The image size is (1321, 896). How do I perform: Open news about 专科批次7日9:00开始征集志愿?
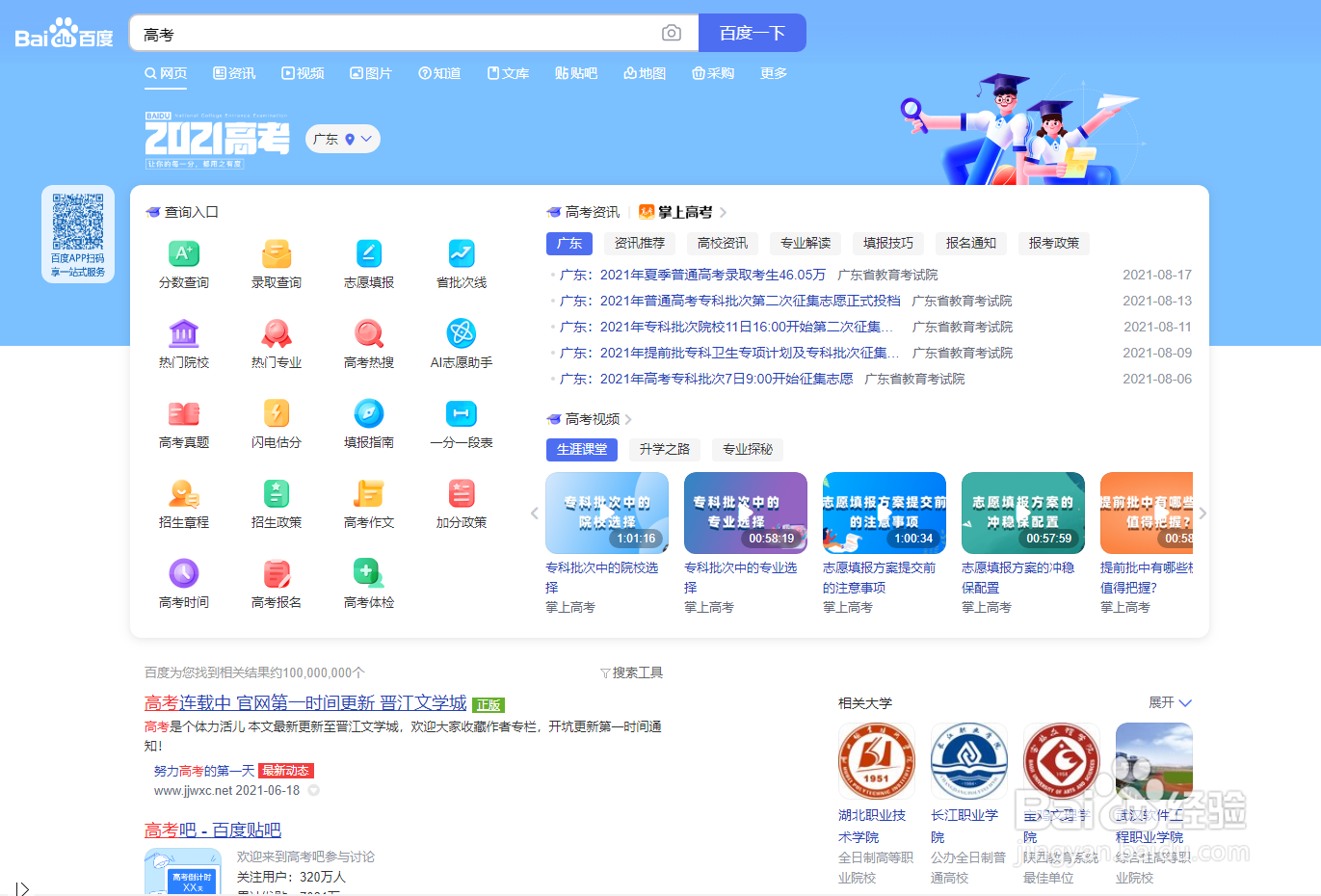pos(726,379)
